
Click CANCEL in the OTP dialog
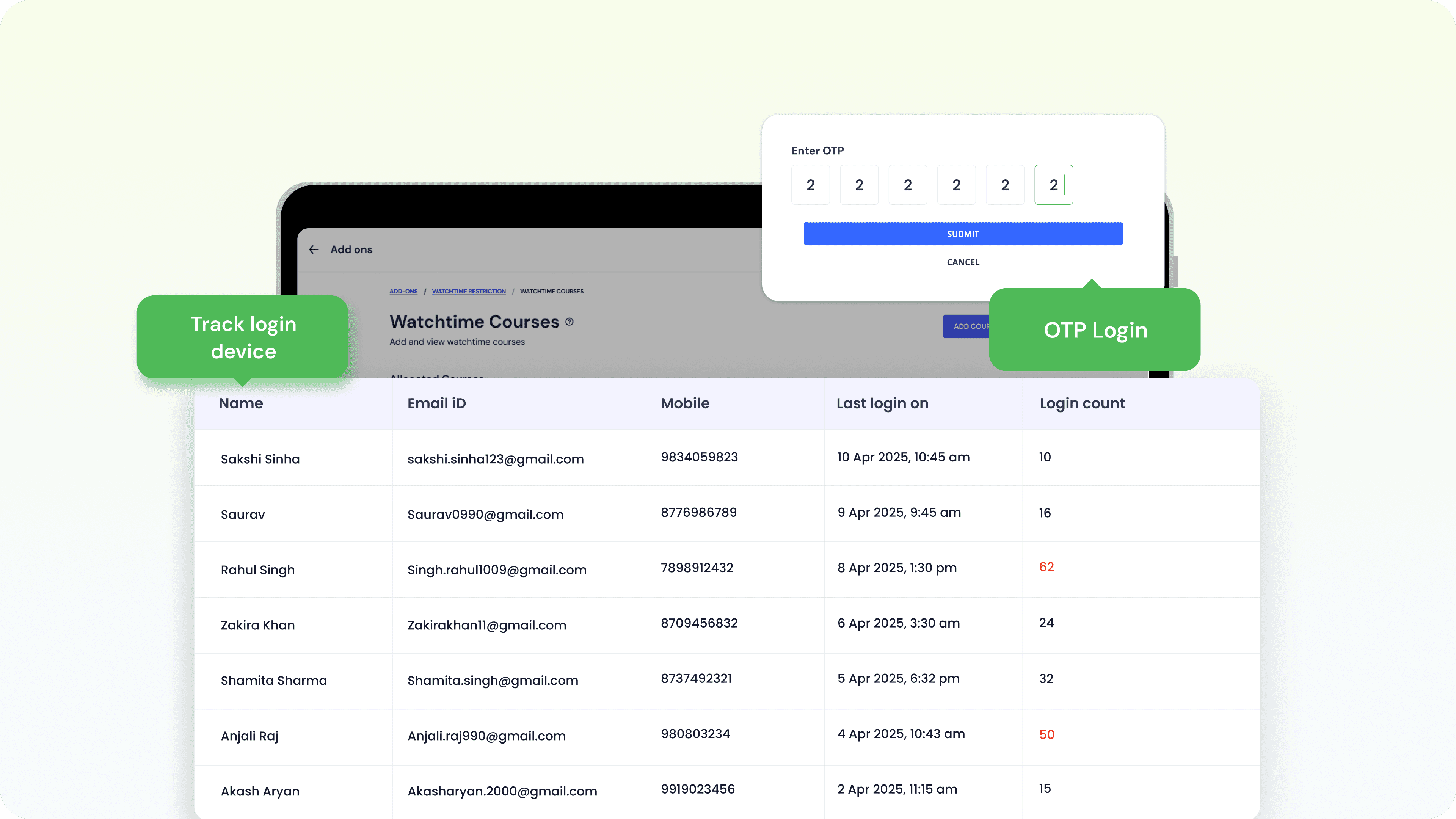pyautogui.click(x=963, y=262)
